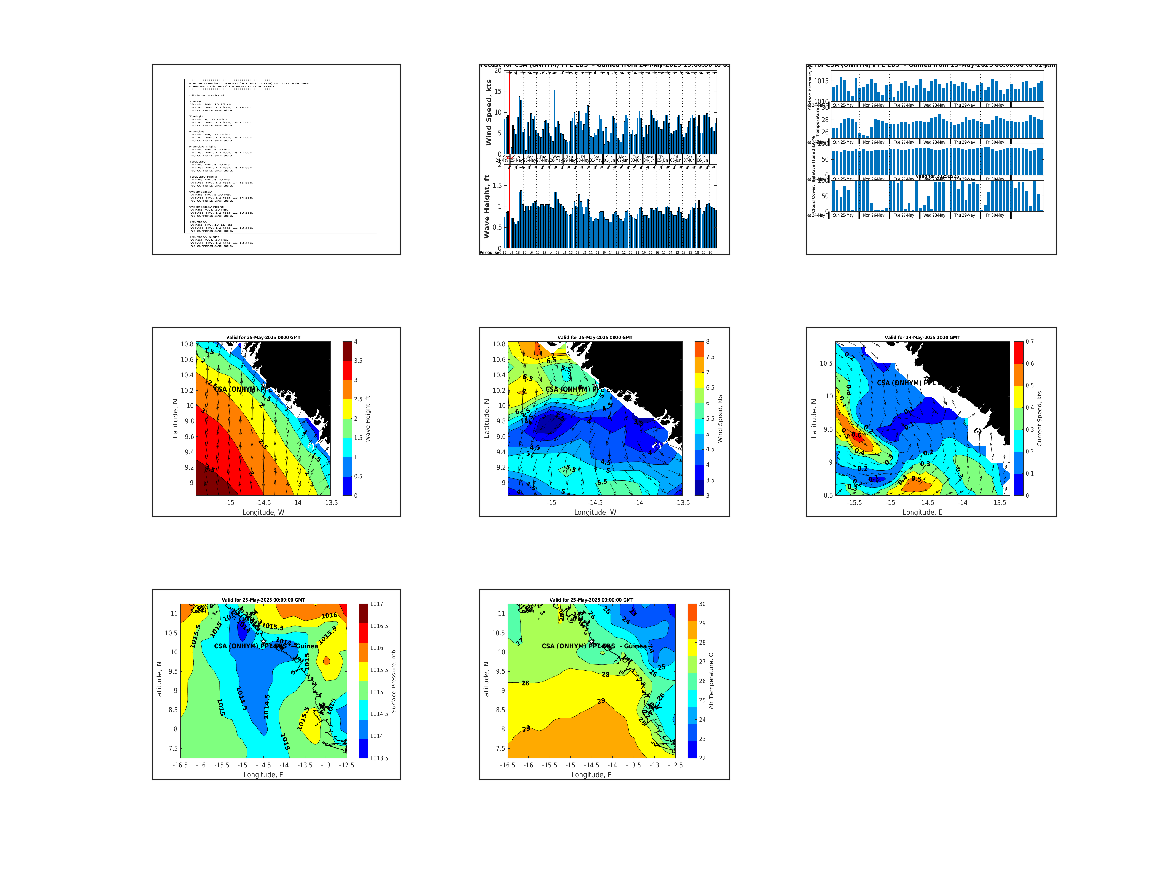The width and height of the screenshot is (1167, 875).
Task: Click the Wind Speed, kts bar panel
Action: pos(611,112)
